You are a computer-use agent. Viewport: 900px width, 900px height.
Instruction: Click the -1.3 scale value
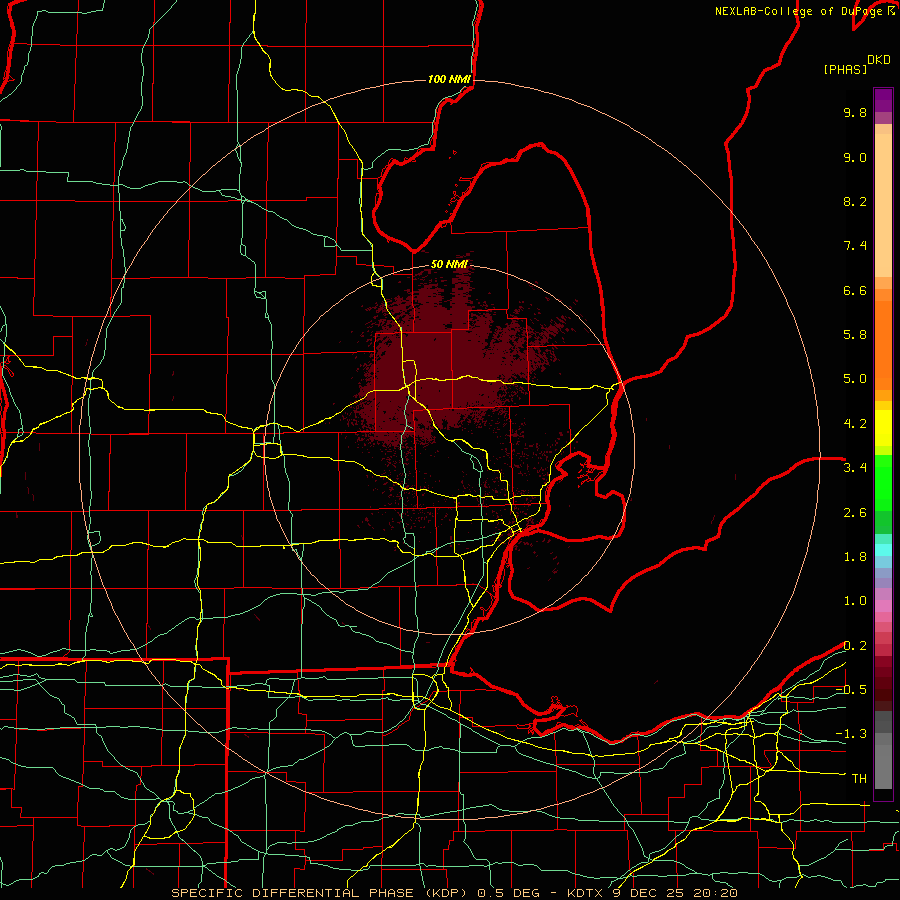(851, 734)
